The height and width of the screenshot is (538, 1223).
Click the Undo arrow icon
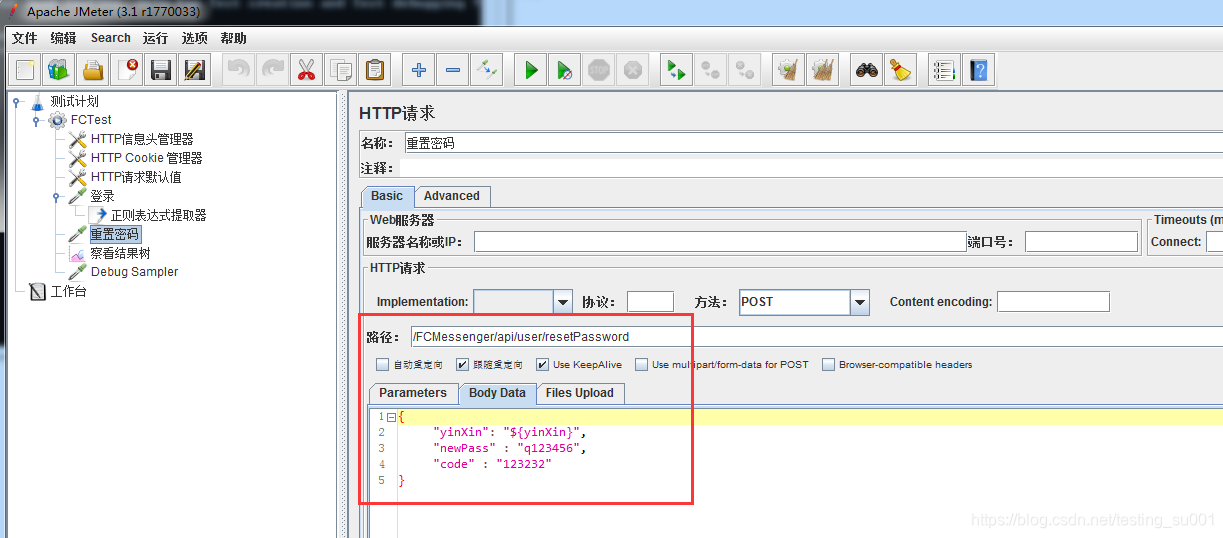pos(239,70)
